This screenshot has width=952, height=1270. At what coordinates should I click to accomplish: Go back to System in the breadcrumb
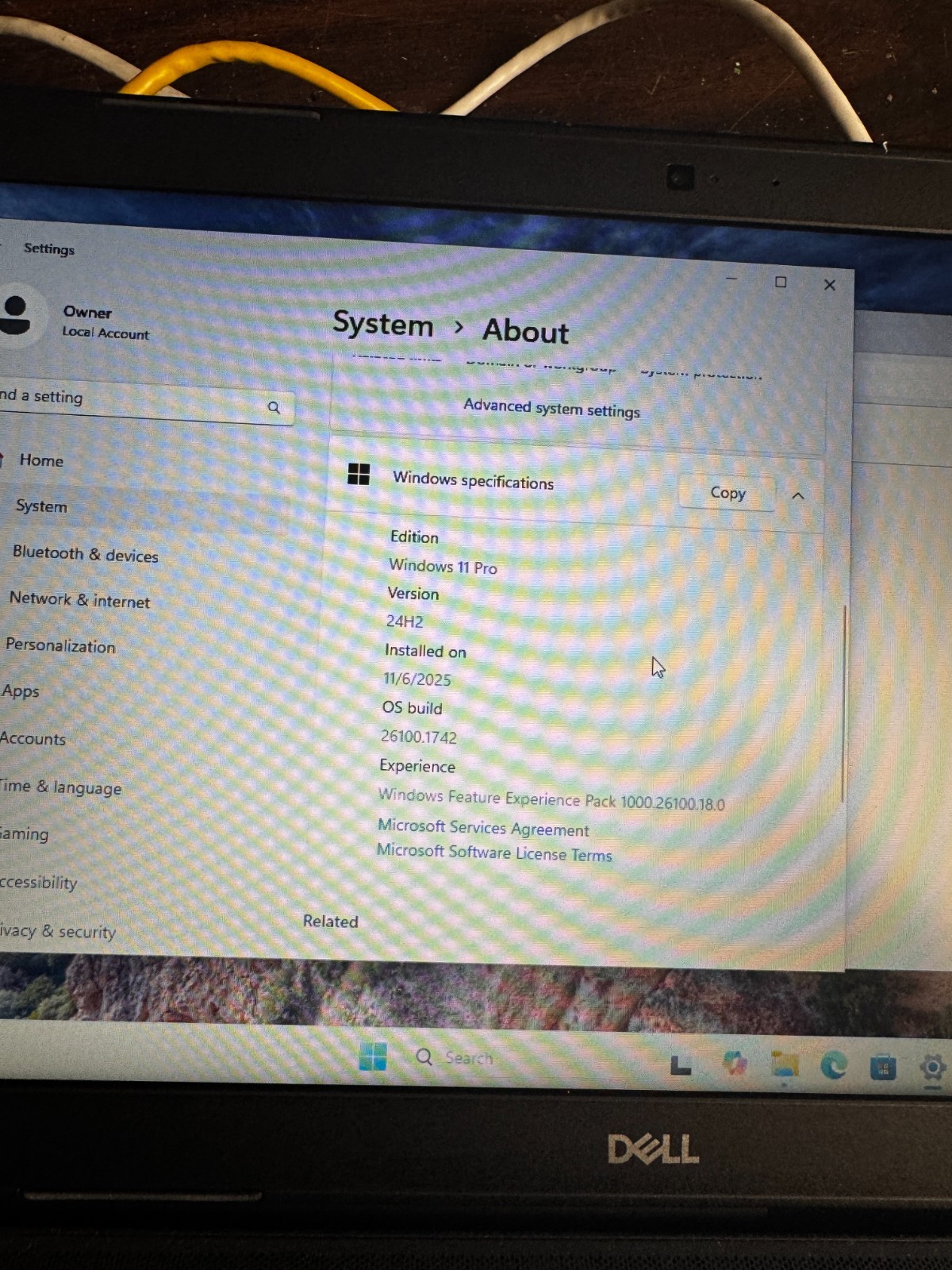click(382, 324)
